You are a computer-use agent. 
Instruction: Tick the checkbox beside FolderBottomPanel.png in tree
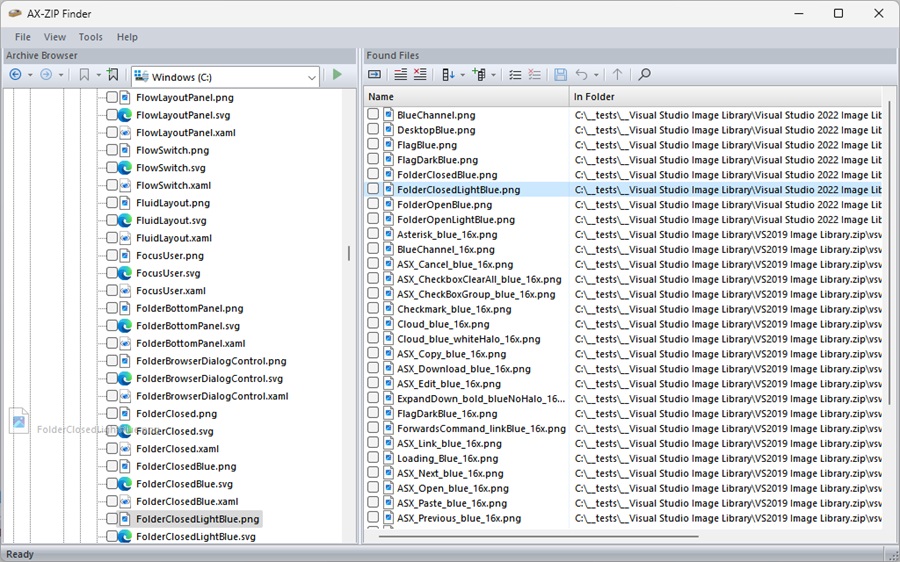pyautogui.click(x=112, y=308)
